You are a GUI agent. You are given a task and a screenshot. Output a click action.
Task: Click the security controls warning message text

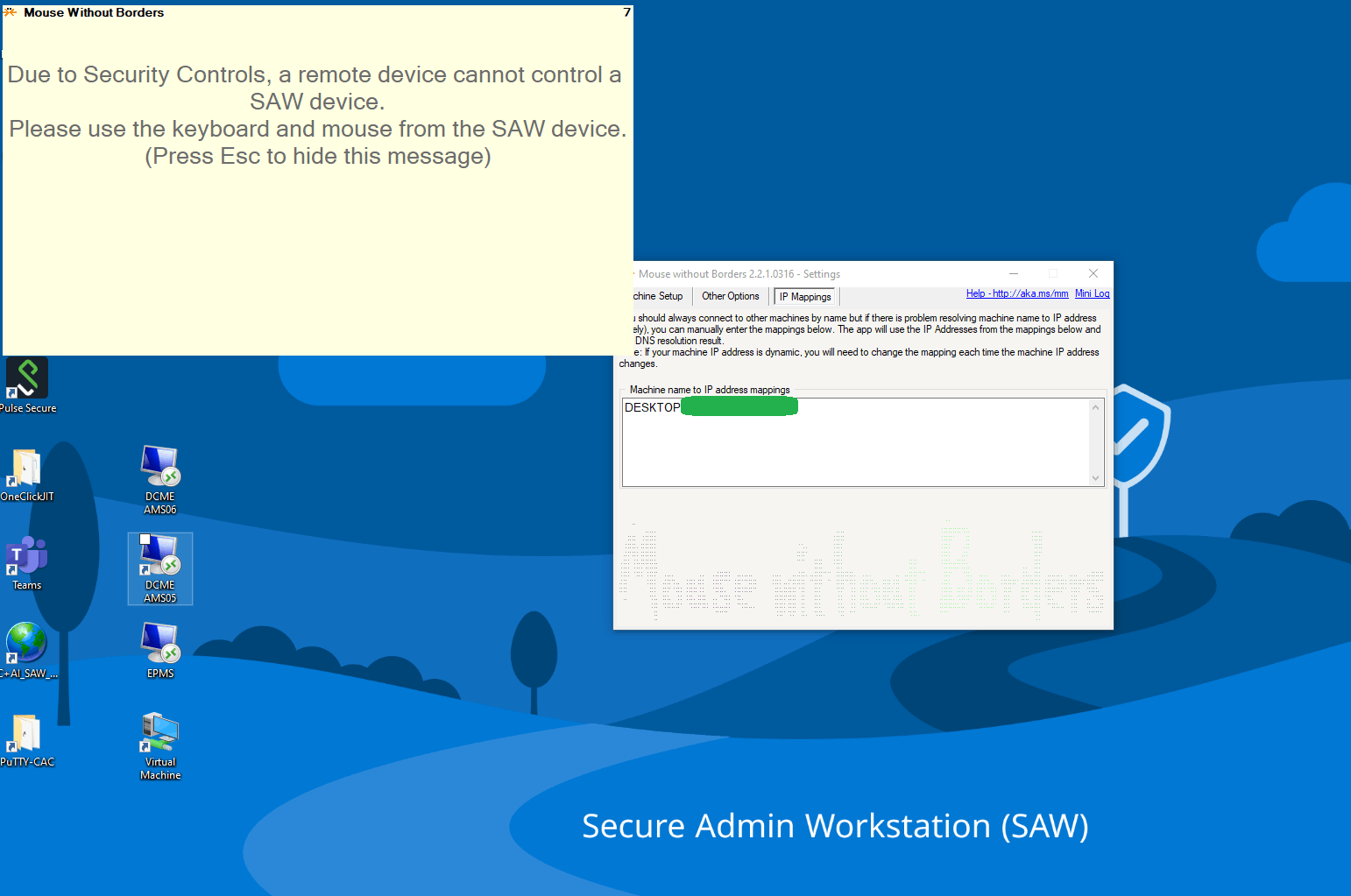317,115
